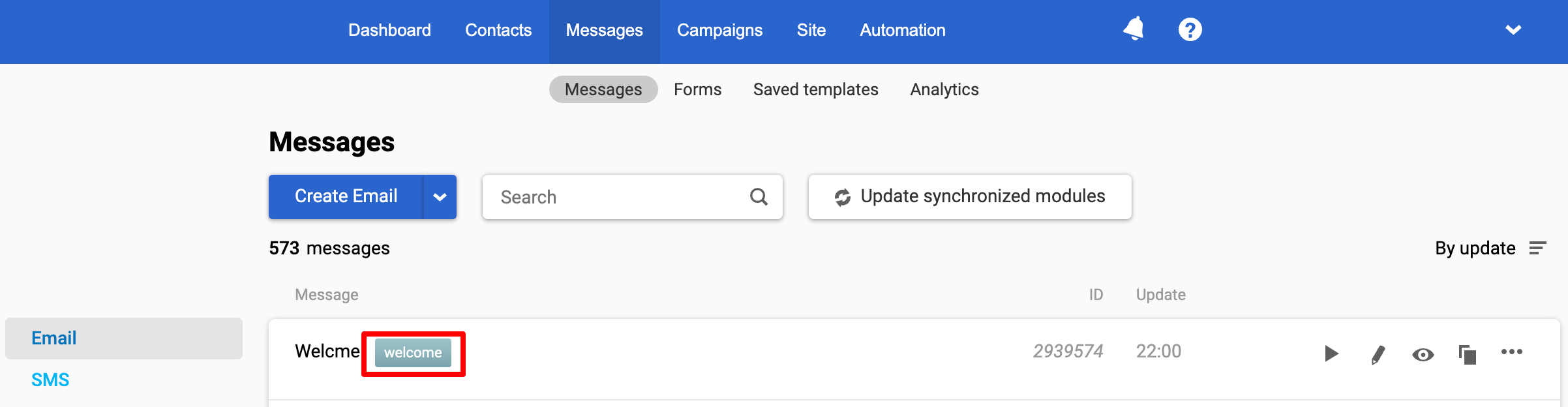
Task: Copy the message with the duplicate icon
Action: (1467, 354)
